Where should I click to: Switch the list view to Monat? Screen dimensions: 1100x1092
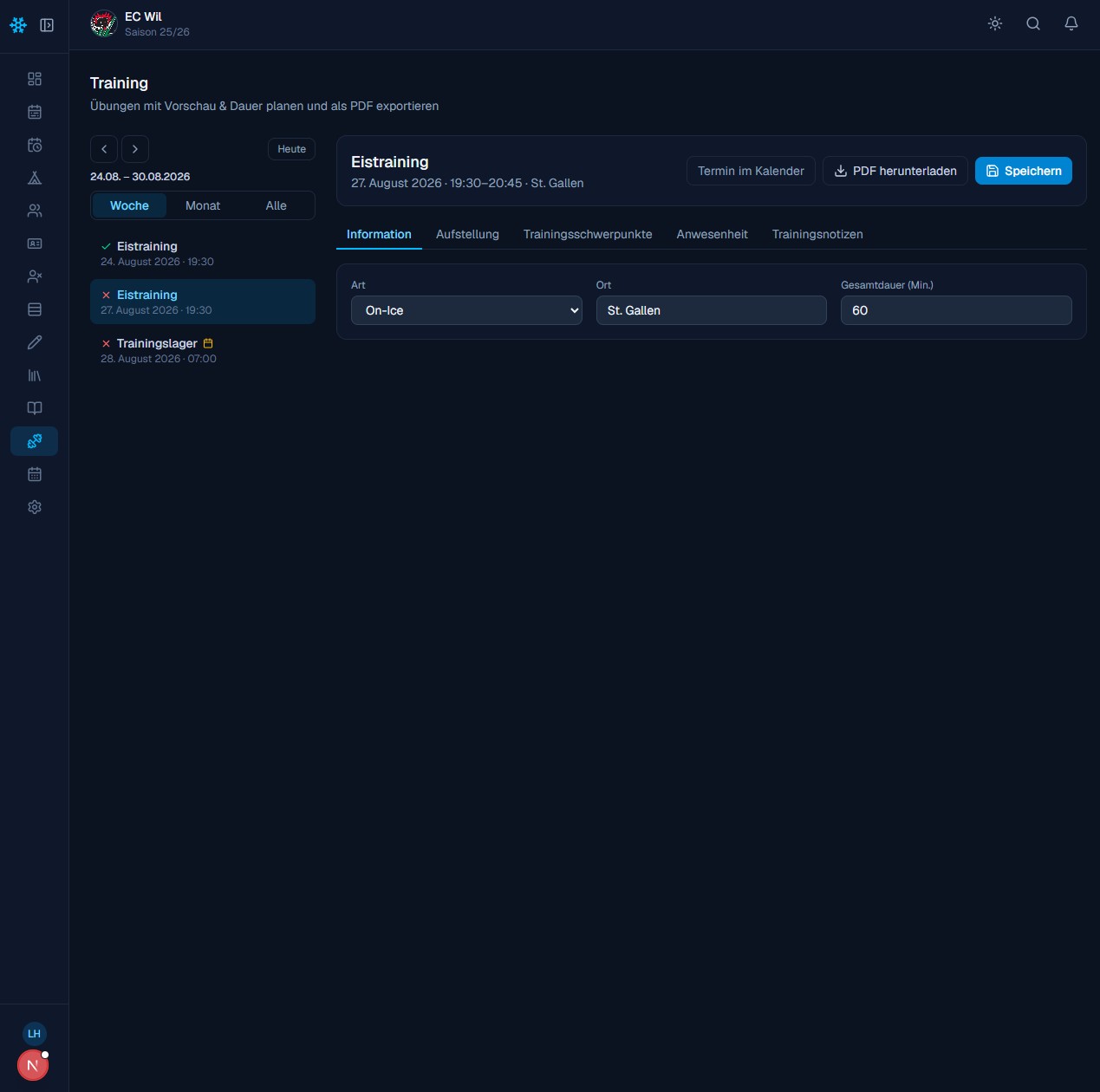click(x=203, y=205)
